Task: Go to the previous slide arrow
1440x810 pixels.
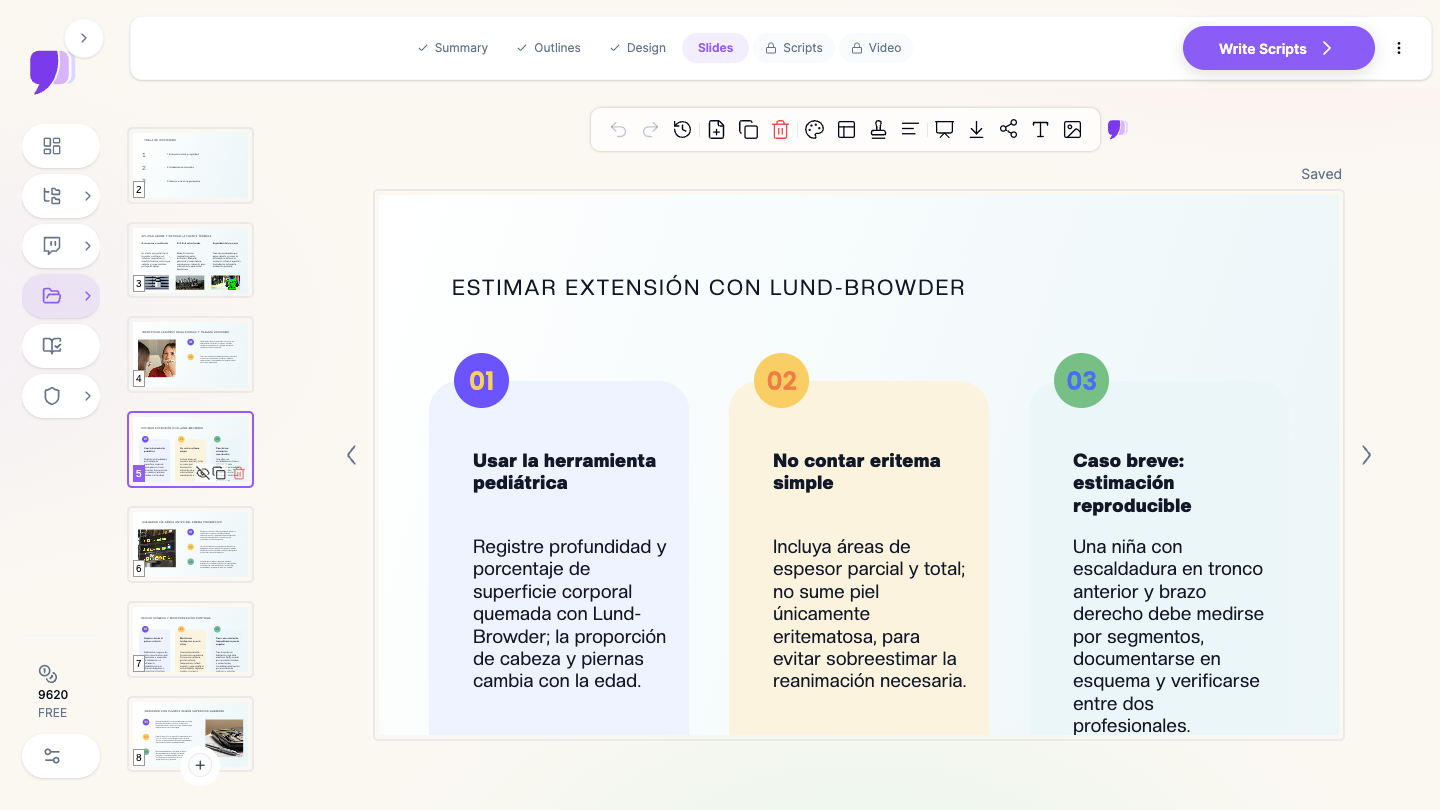Action: (x=351, y=455)
